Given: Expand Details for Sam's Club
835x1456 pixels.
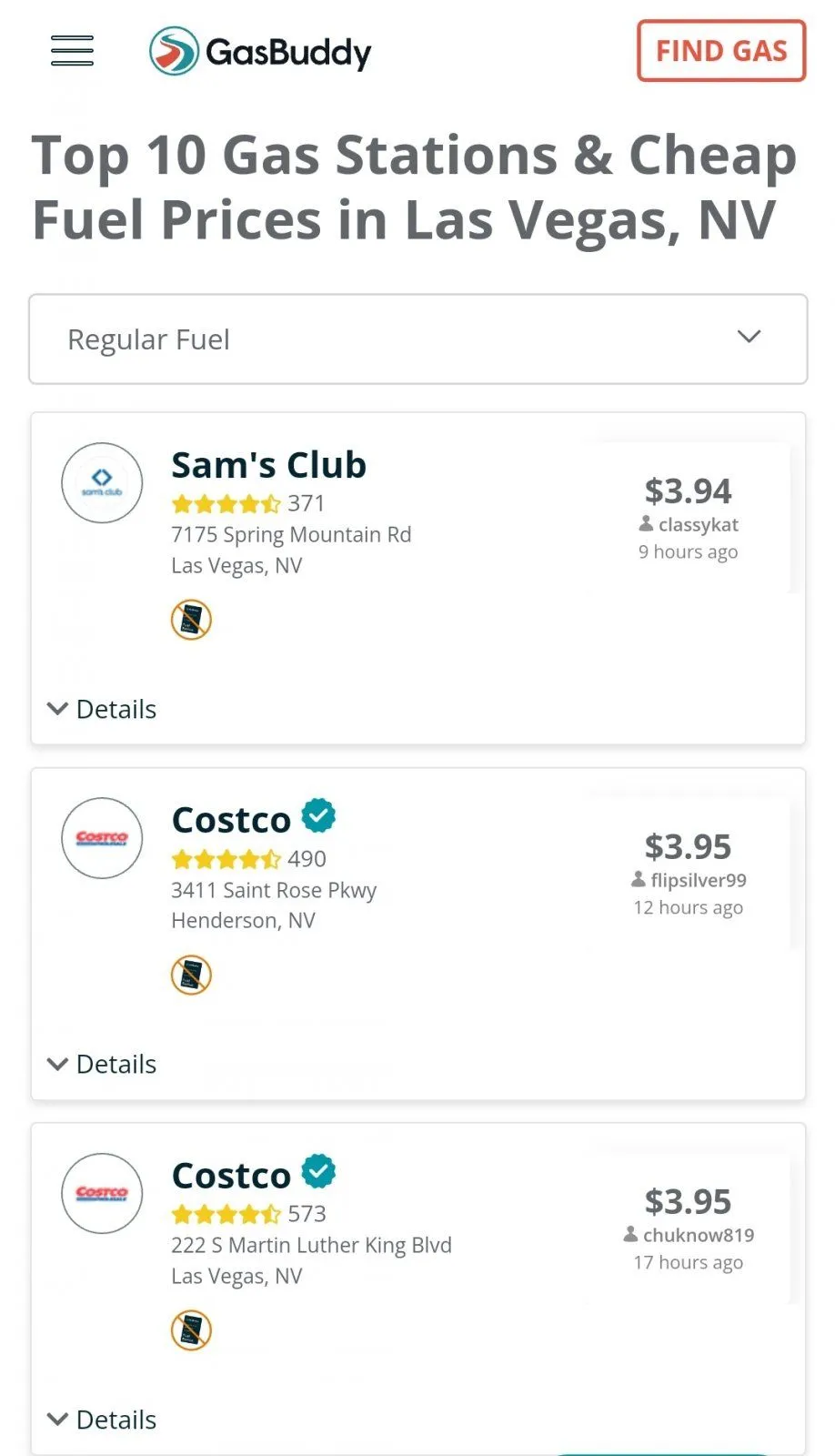Looking at the screenshot, I should [102, 709].
